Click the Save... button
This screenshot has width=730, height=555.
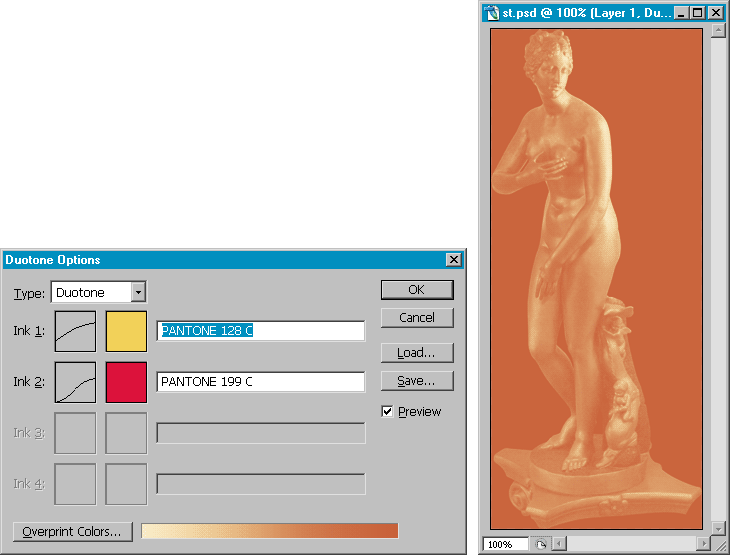[417, 381]
